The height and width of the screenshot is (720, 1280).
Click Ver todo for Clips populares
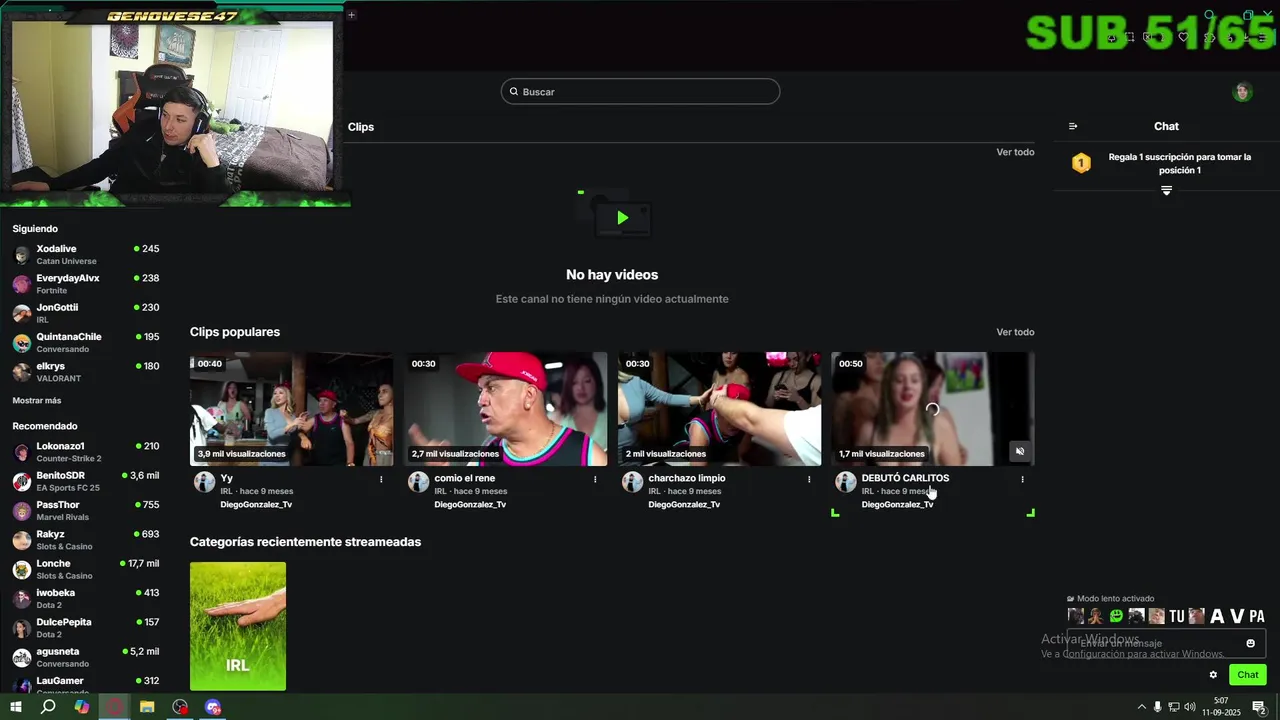click(1015, 332)
